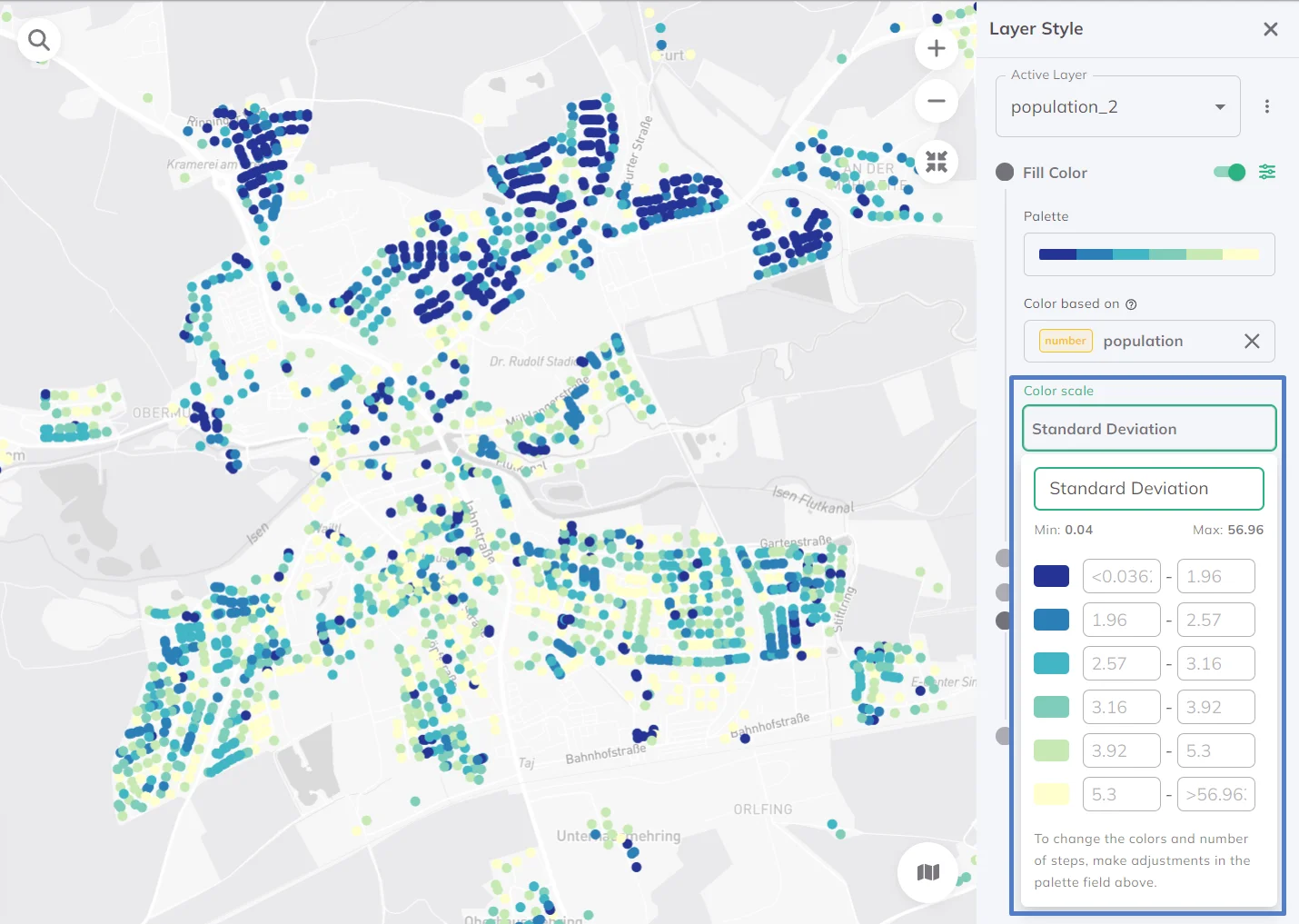This screenshot has height=924, width=1299.
Task: Open the Color based on field selector
Action: pos(1149,341)
